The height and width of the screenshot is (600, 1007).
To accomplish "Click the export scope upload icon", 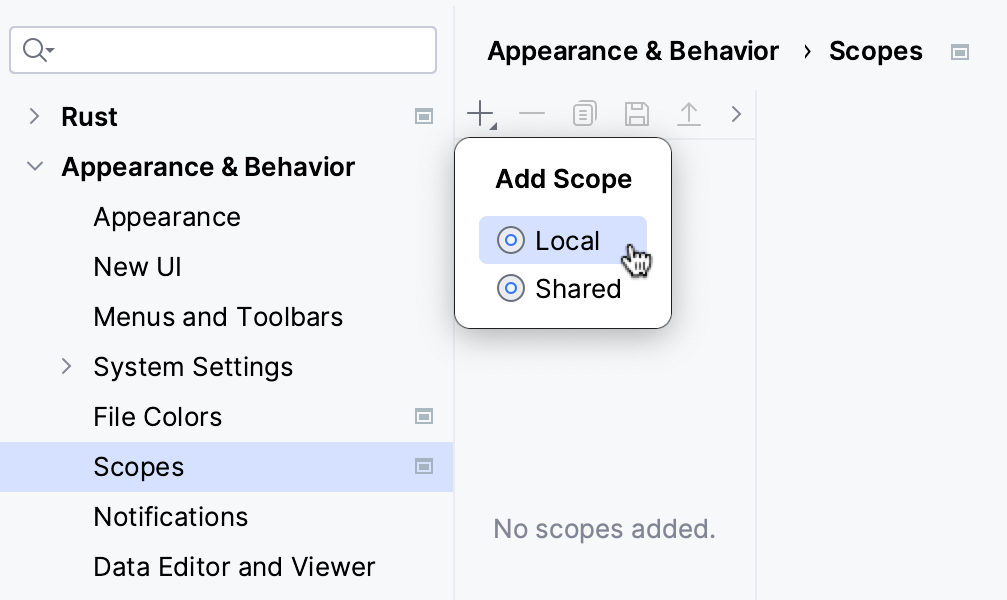I will point(689,113).
